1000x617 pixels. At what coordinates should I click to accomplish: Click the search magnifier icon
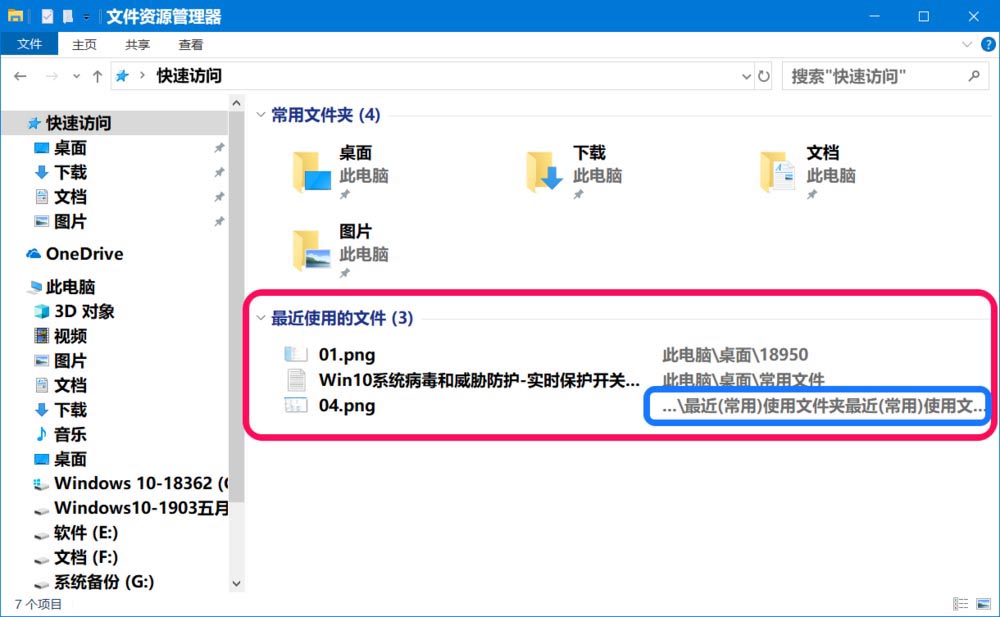coord(974,77)
